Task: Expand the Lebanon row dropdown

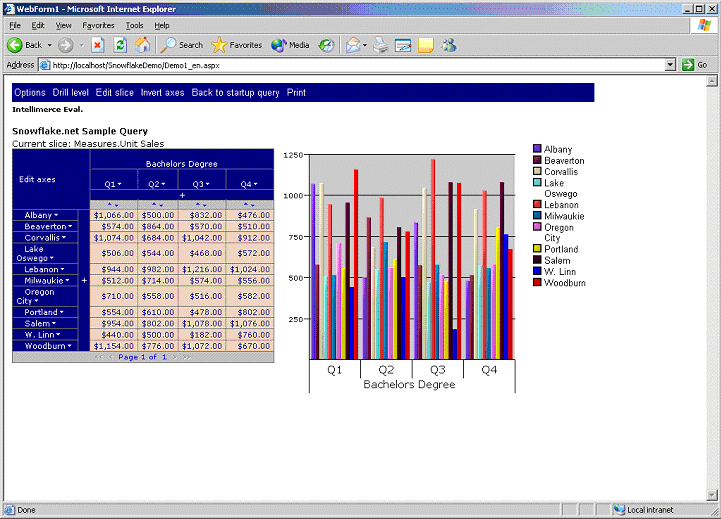Action: (62, 269)
